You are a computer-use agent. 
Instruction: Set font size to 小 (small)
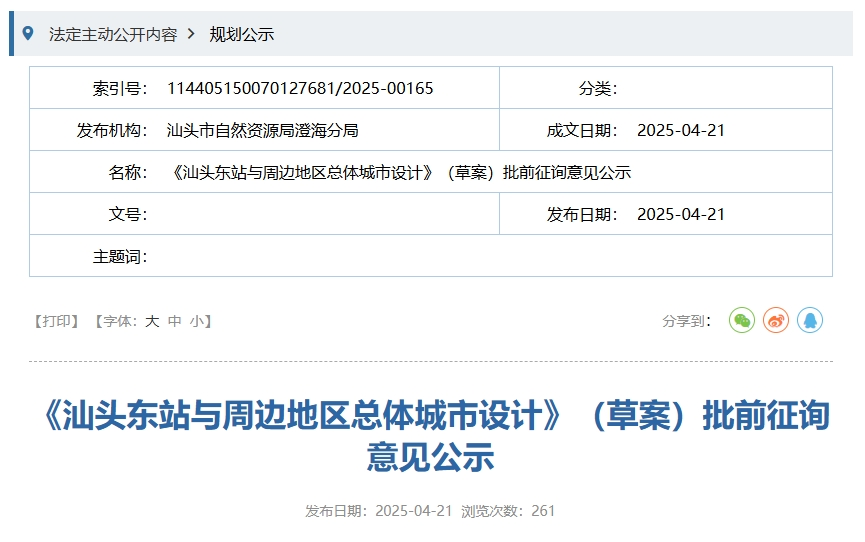(196, 321)
